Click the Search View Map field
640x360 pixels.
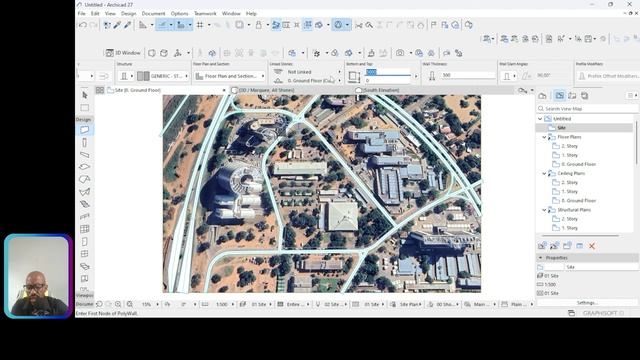pyautogui.click(x=587, y=109)
